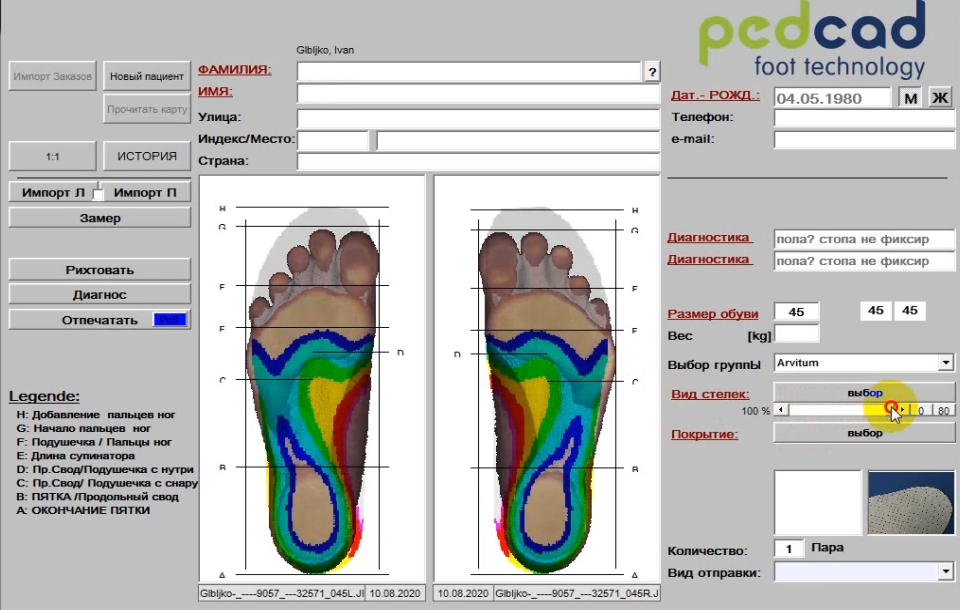Image resolution: width=960 pixels, height=610 pixels.
Task: Click the Замер measurement button
Action: click(99, 218)
